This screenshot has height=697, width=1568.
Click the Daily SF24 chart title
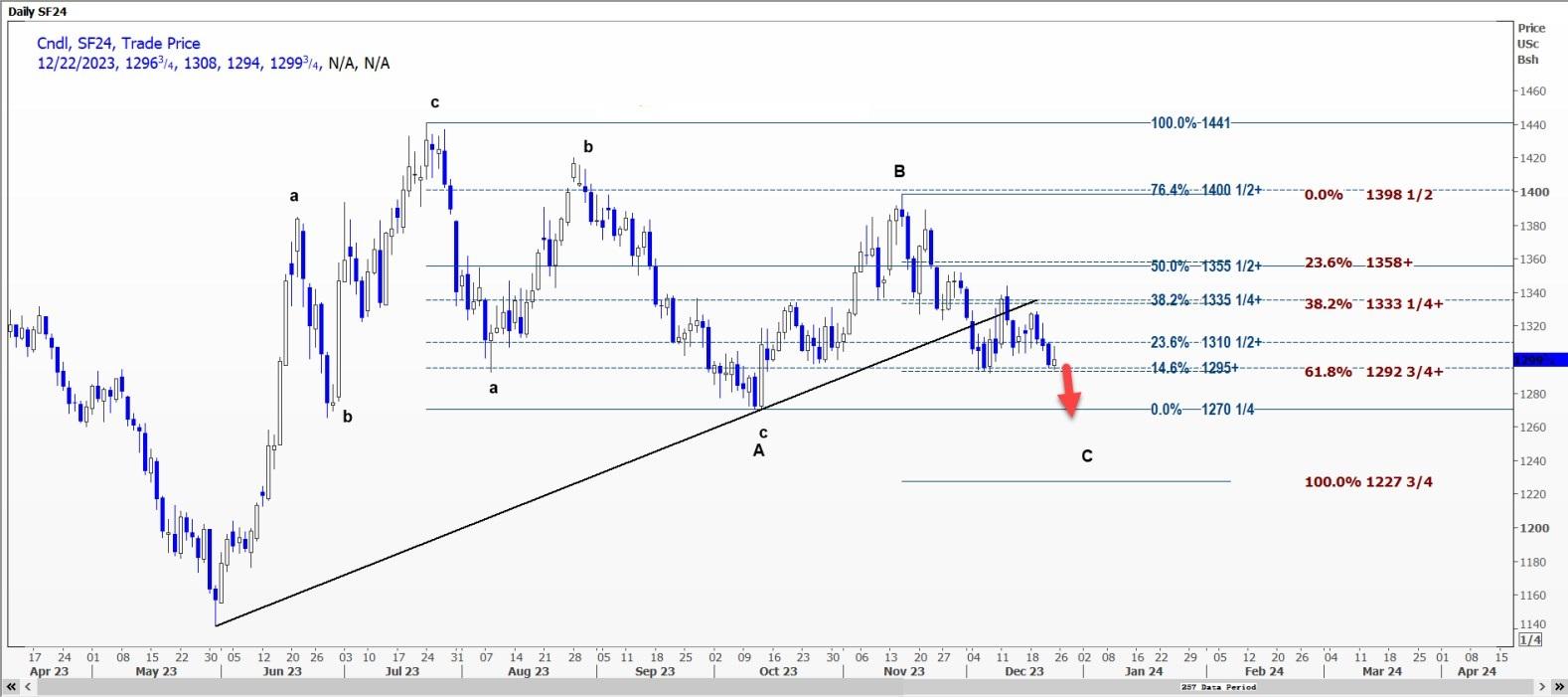pyautogui.click(x=38, y=11)
